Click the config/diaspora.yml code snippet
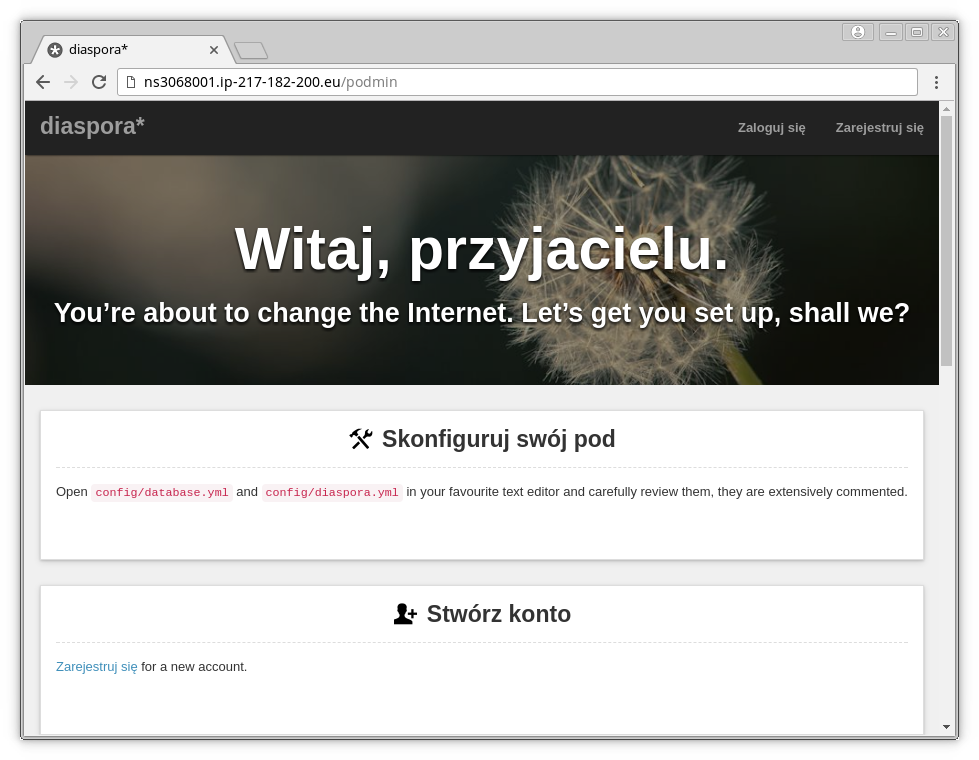The height and width of the screenshot is (760, 979). 331,492
